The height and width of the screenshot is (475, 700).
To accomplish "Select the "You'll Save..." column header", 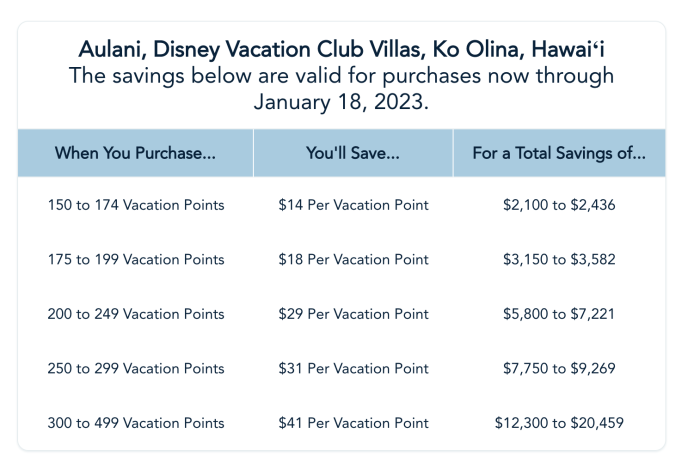I will pyautogui.click(x=353, y=153).
